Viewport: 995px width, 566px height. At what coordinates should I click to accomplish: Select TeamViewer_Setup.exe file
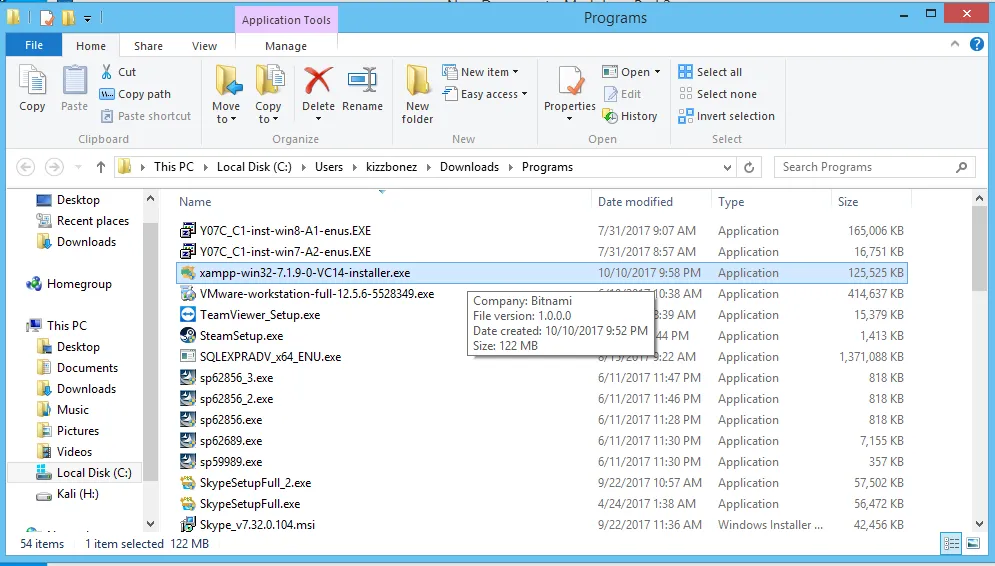point(260,315)
